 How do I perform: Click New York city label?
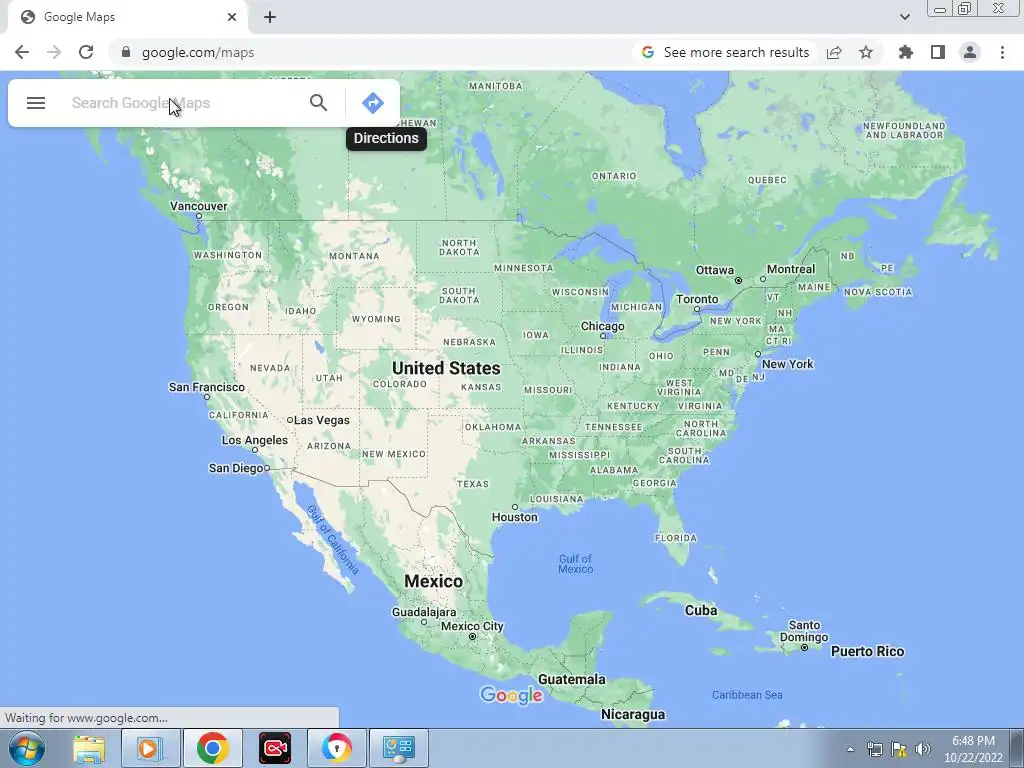click(x=788, y=364)
